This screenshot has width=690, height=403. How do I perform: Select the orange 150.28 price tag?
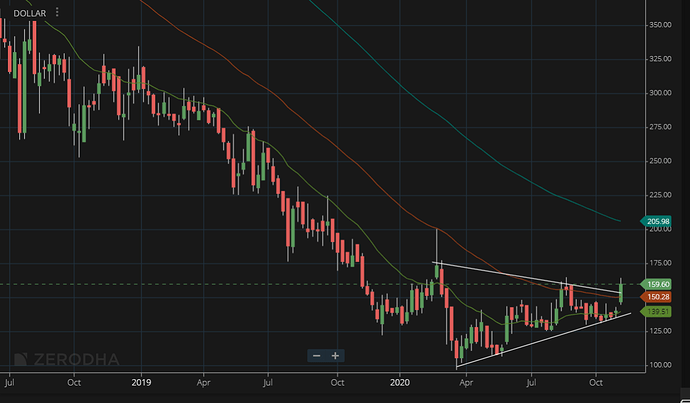tap(658, 297)
